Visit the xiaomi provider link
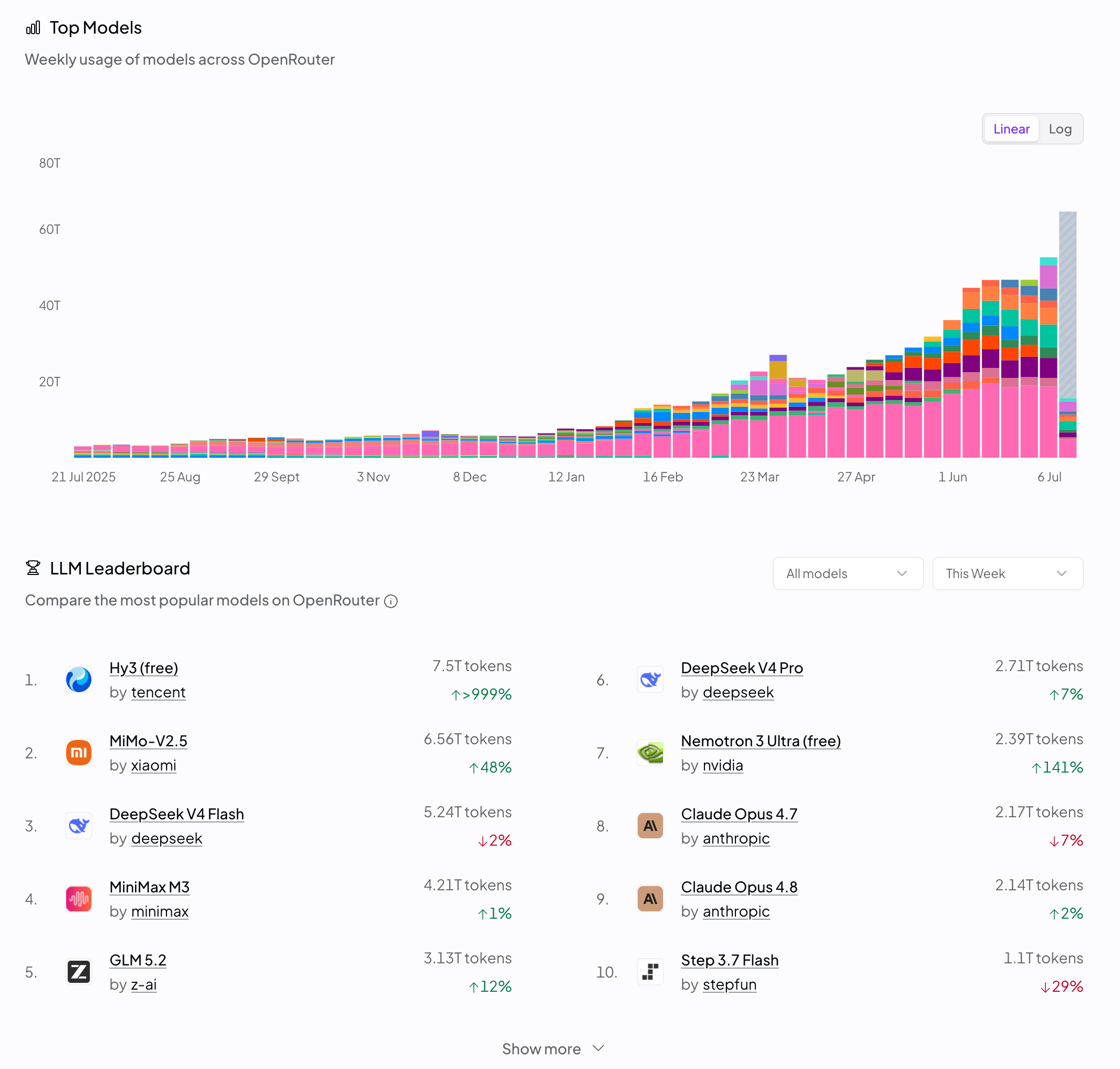This screenshot has width=1120, height=1069. point(153,765)
